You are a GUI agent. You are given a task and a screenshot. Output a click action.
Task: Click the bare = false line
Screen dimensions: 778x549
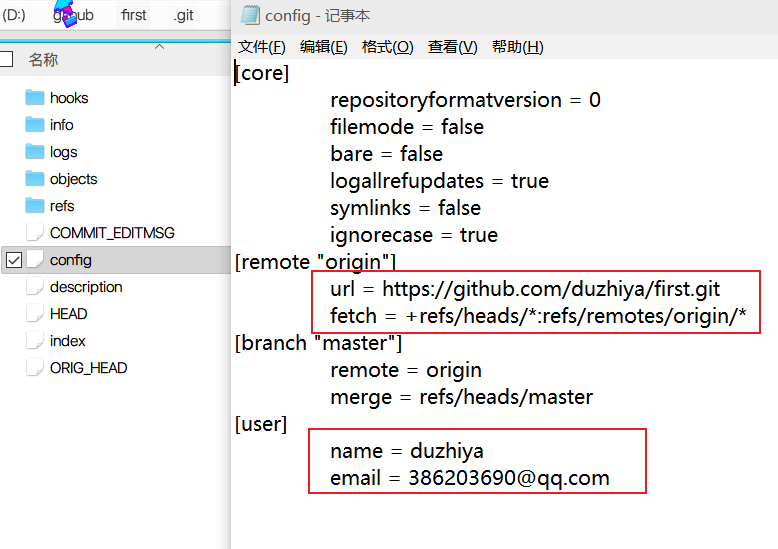point(387,154)
